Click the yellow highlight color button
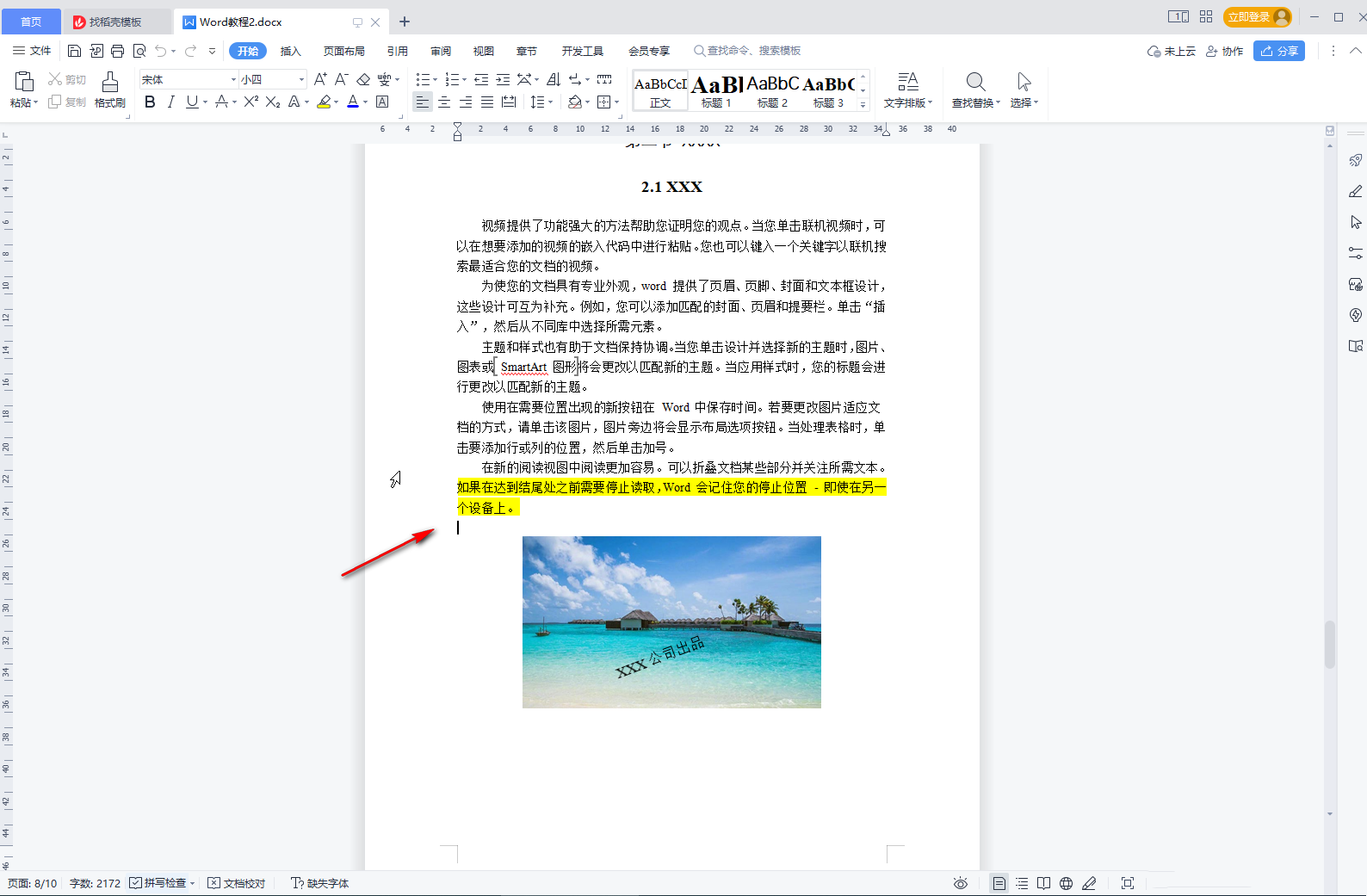This screenshot has height=896, width=1367. (324, 102)
